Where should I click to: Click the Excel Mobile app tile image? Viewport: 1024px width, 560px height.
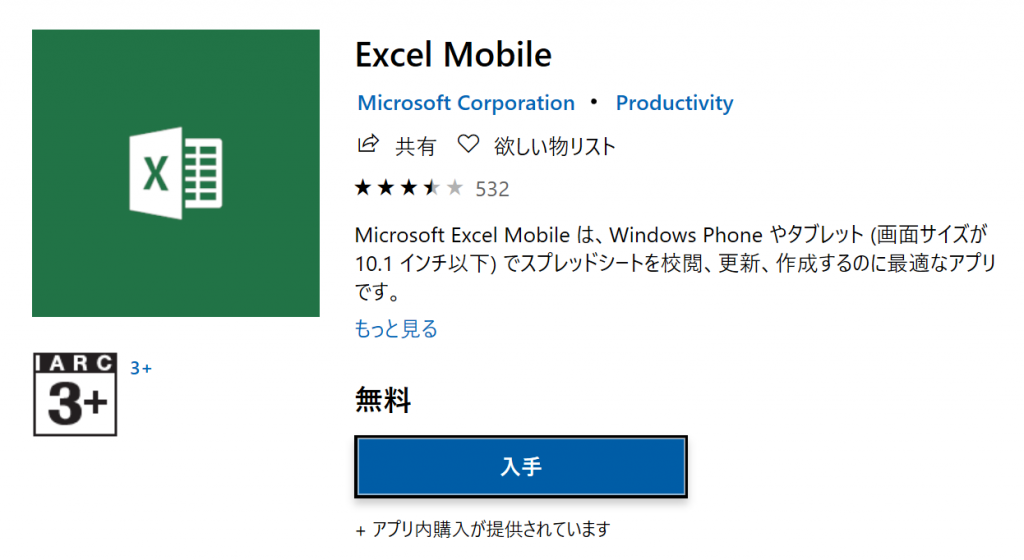(x=176, y=173)
